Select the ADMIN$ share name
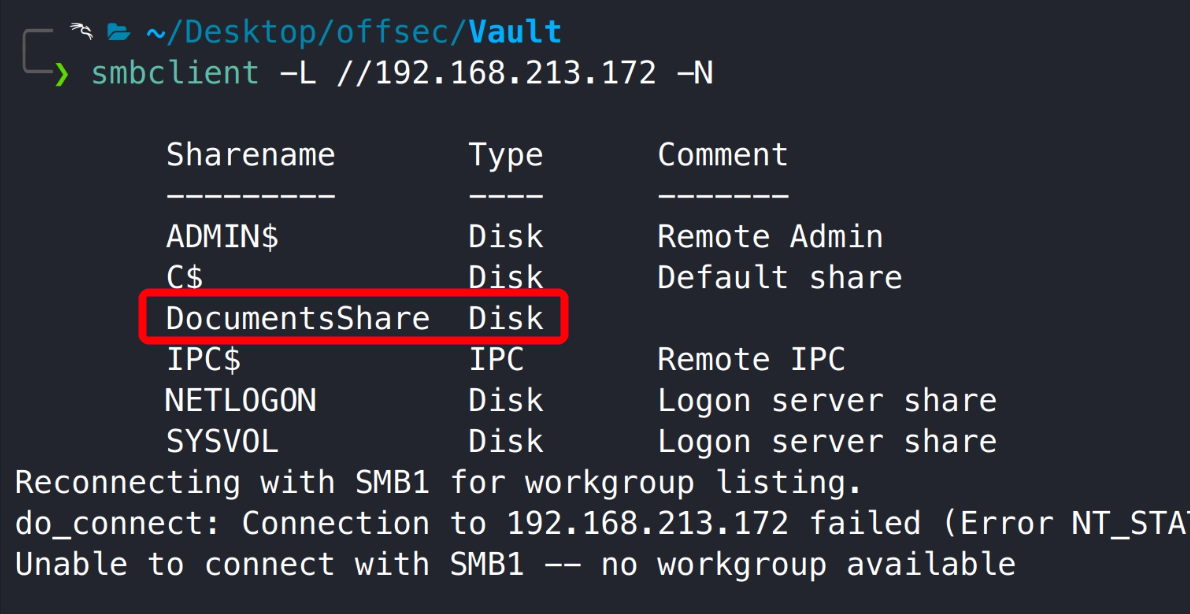Viewport: 1190px width, 614px height. point(222,237)
